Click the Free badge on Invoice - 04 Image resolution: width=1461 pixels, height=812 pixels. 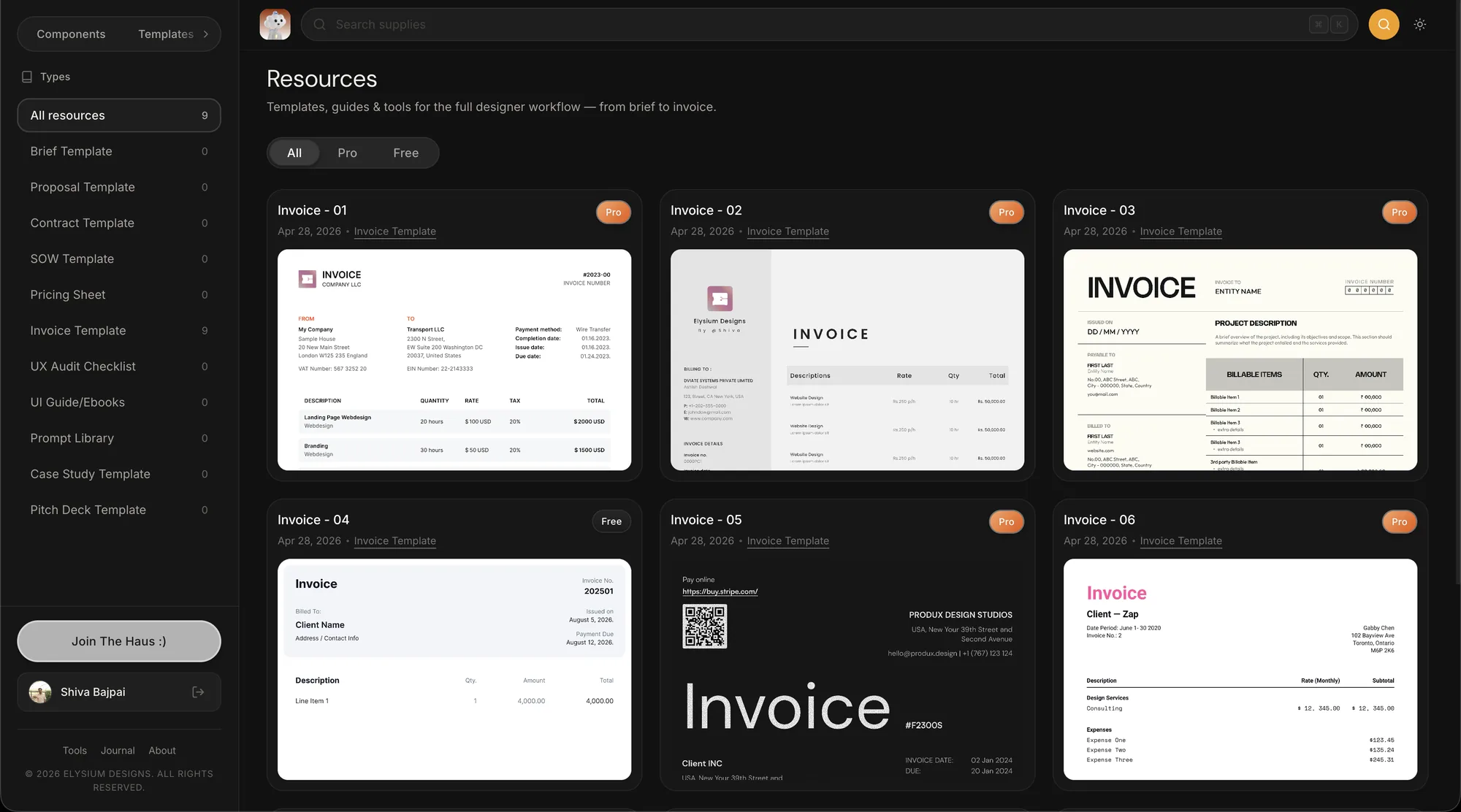point(611,521)
